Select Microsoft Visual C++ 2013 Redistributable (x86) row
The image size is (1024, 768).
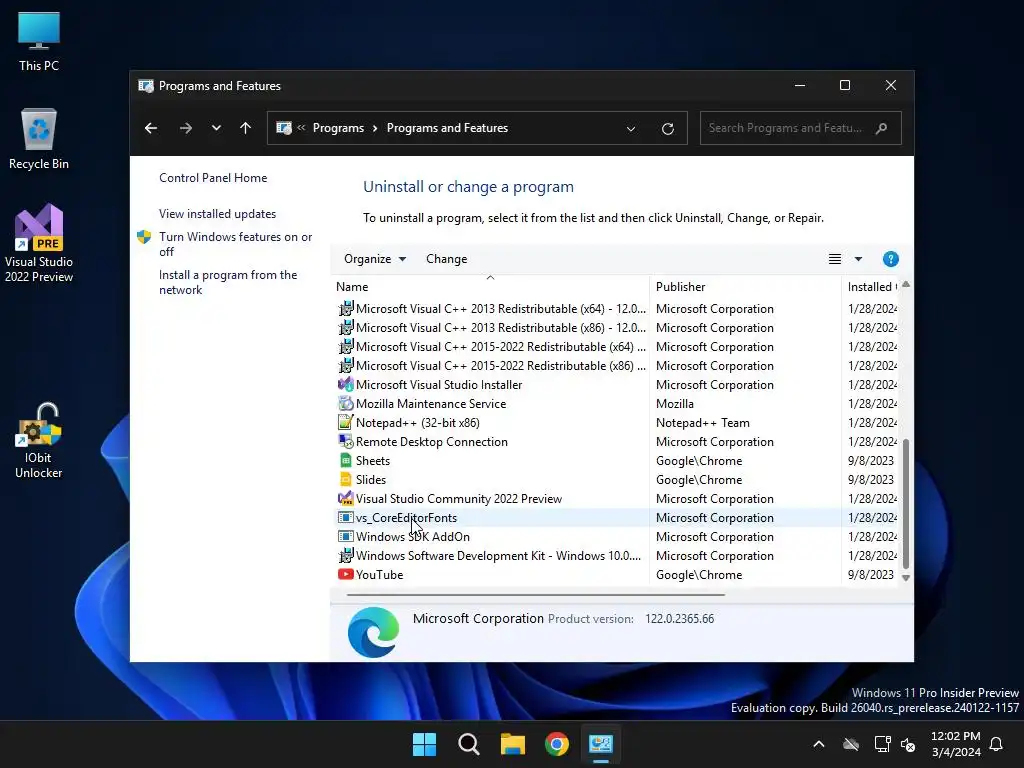click(616, 328)
